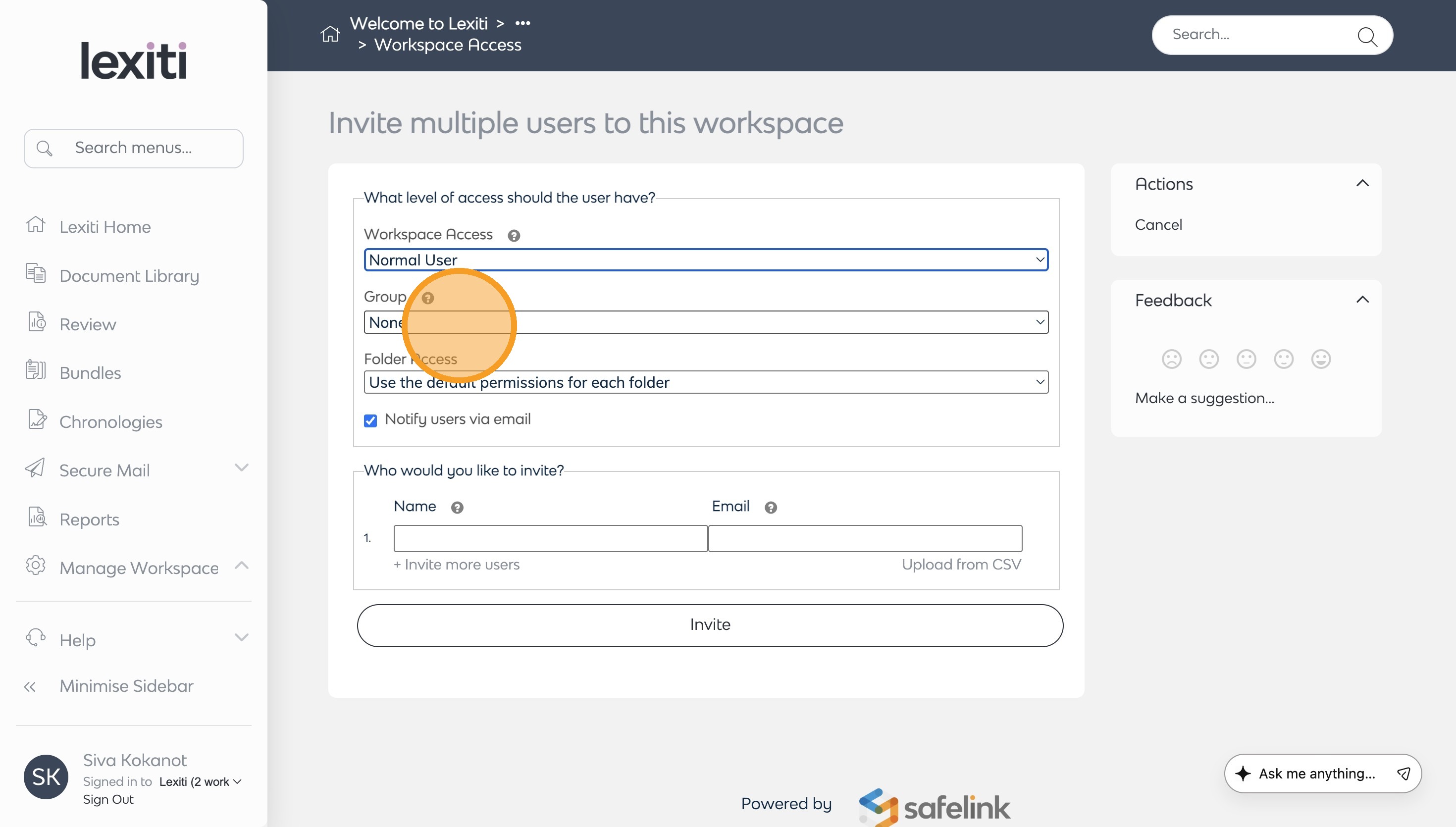Open the Bundles sidebar item
Screen dimensions: 1456x827
pos(90,373)
